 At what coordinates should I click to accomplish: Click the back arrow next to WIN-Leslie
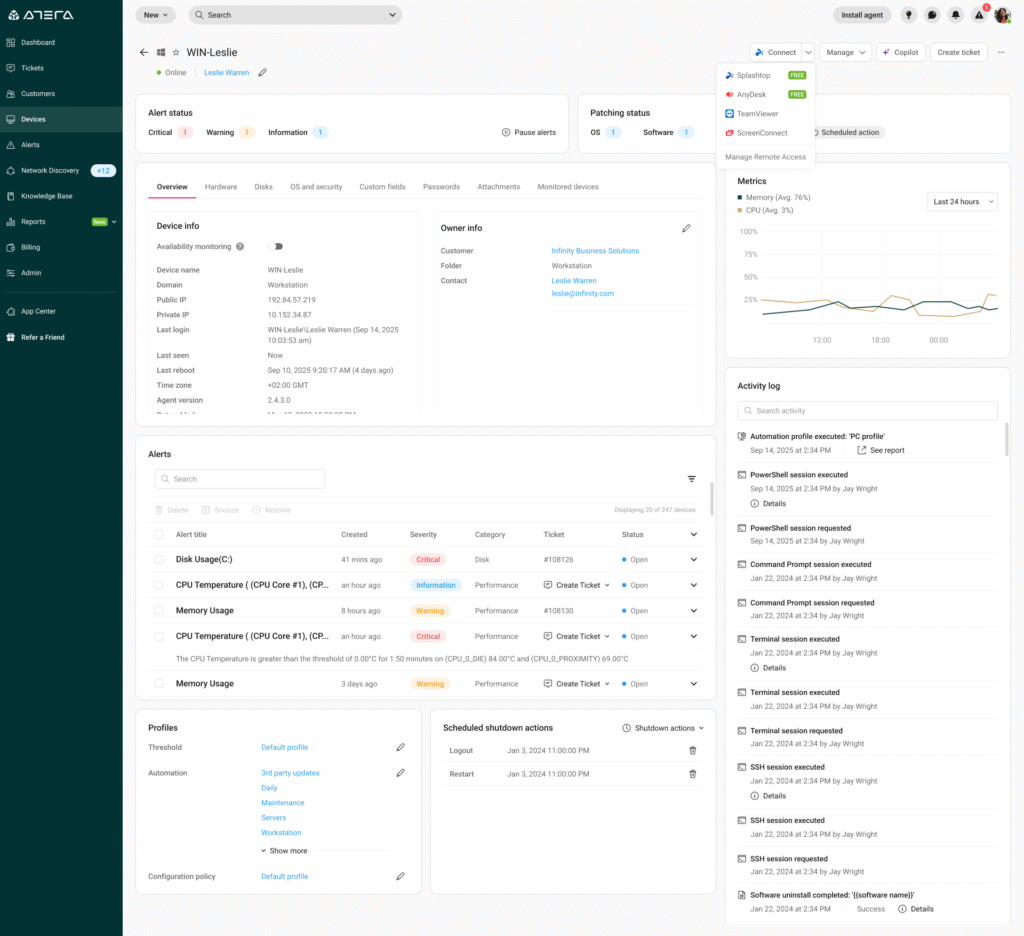pyautogui.click(x=143, y=52)
